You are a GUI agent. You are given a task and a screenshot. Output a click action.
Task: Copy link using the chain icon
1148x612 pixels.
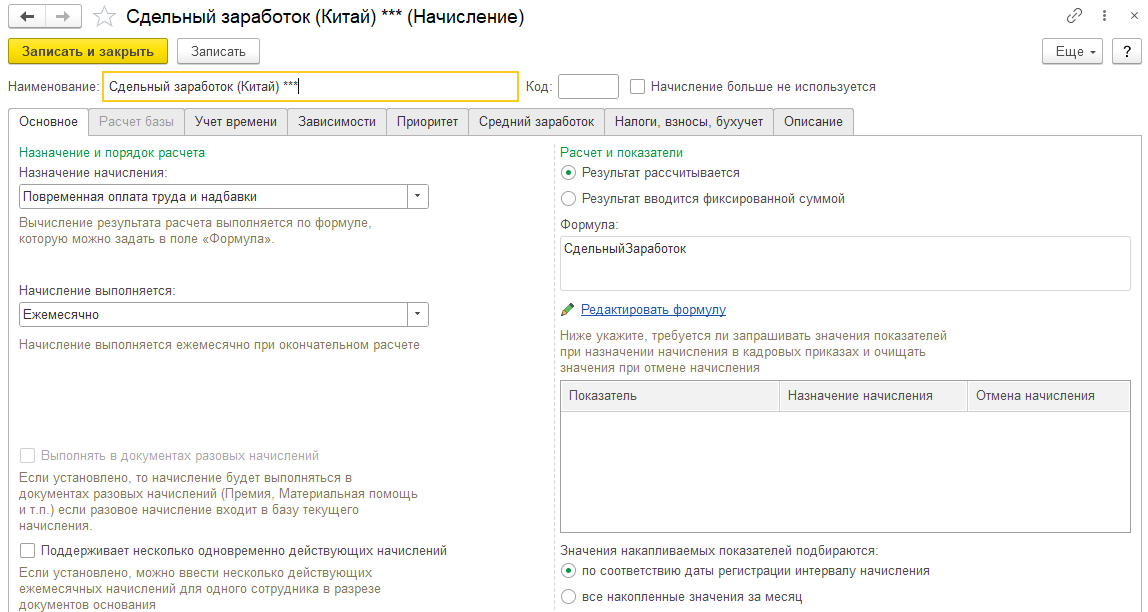click(x=1075, y=16)
